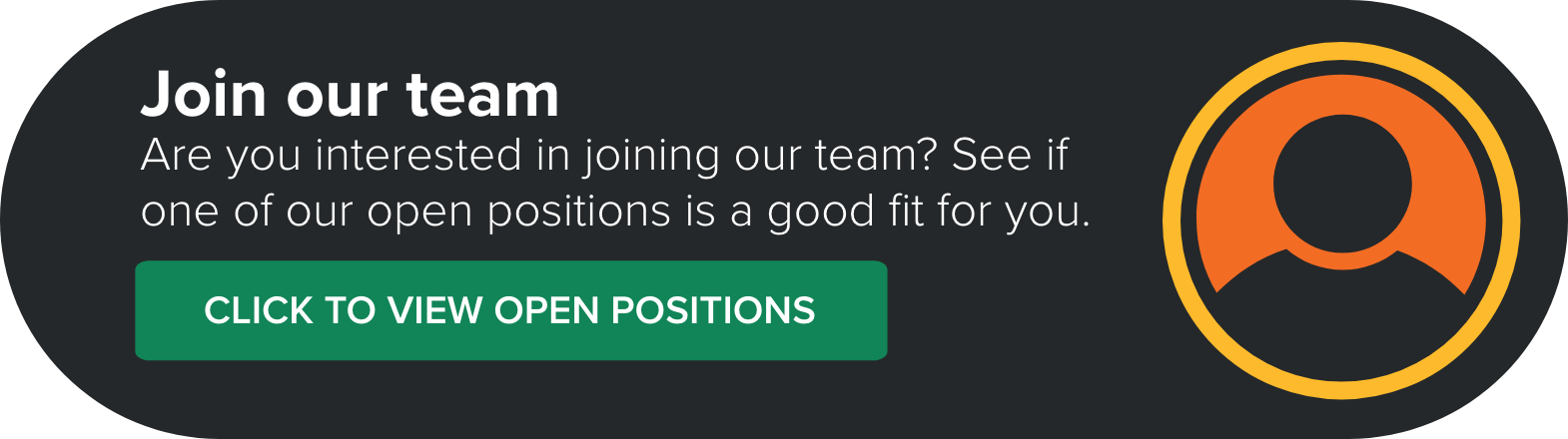Select the orange person avatar icon
The image size is (1568, 439).
(x=1341, y=221)
